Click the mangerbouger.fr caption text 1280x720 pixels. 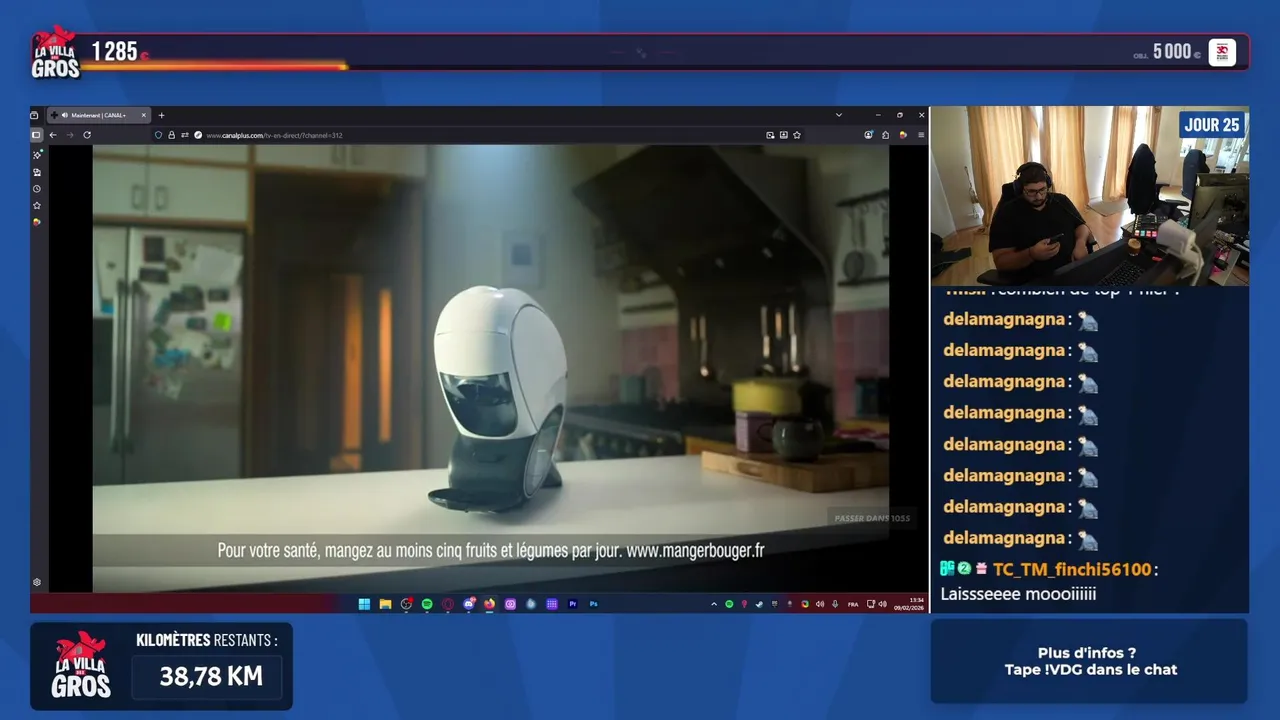click(x=695, y=550)
